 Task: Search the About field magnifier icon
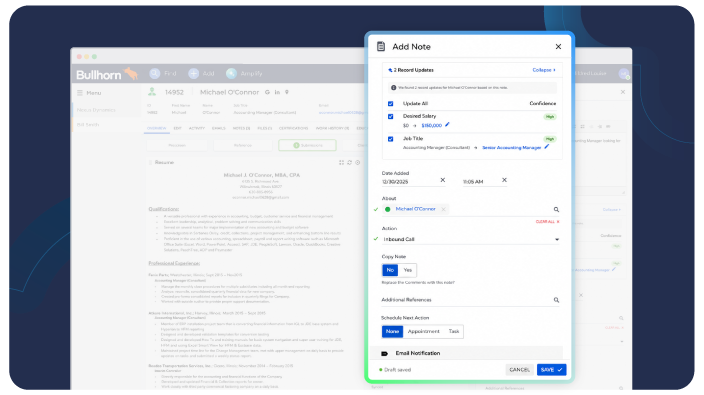coord(556,210)
